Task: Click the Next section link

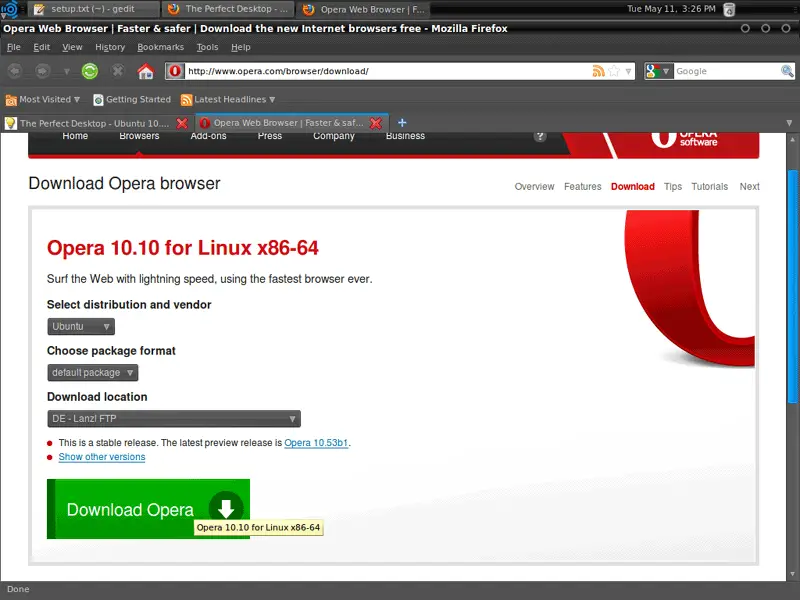Action: (749, 187)
